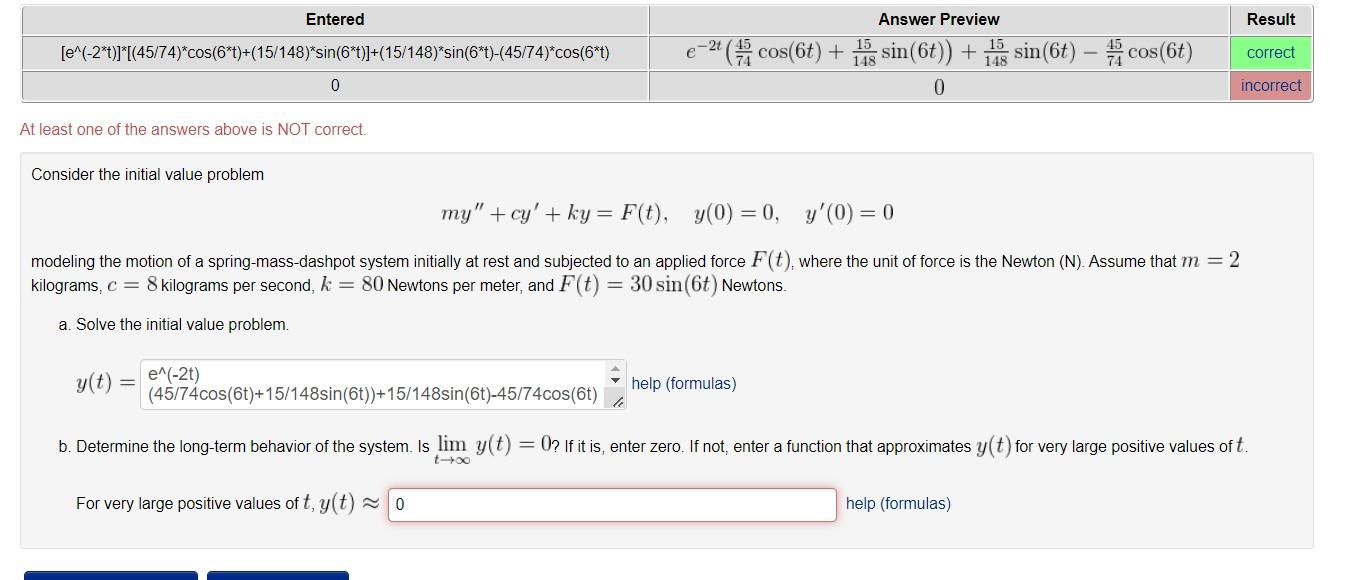Click the second blue button at the bottom
The image size is (1348, 580).
277,577
